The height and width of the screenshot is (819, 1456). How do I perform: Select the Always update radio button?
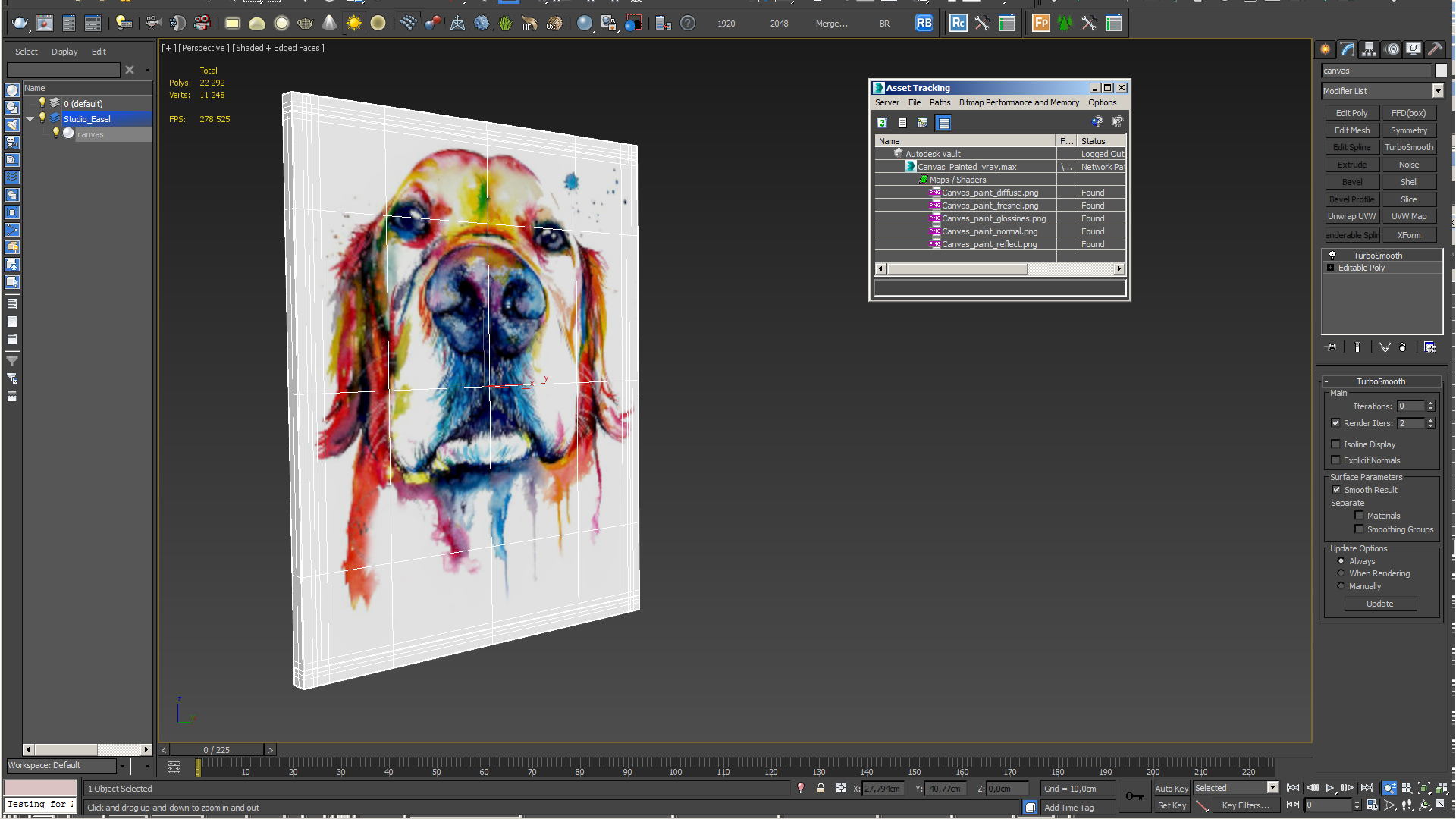point(1341,561)
